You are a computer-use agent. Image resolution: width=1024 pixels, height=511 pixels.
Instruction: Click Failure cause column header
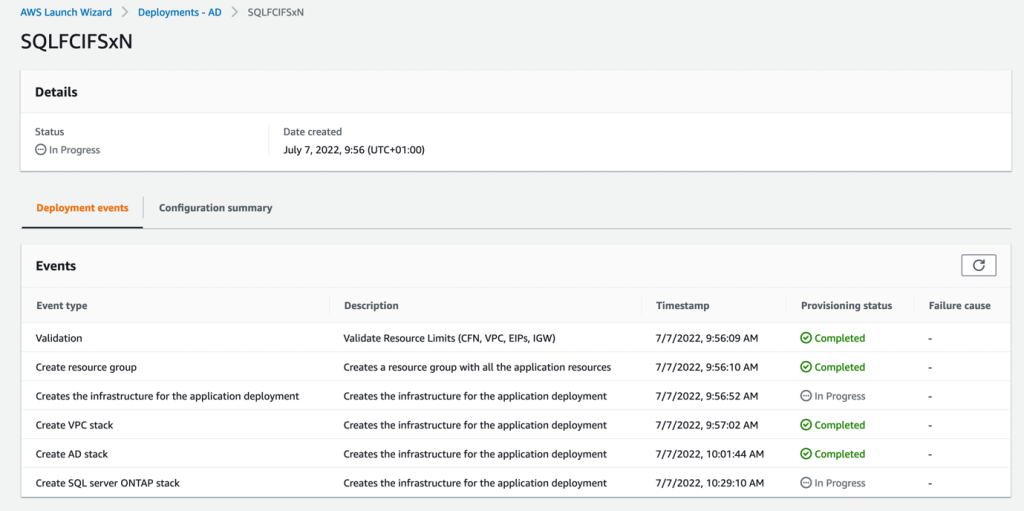[959, 305]
